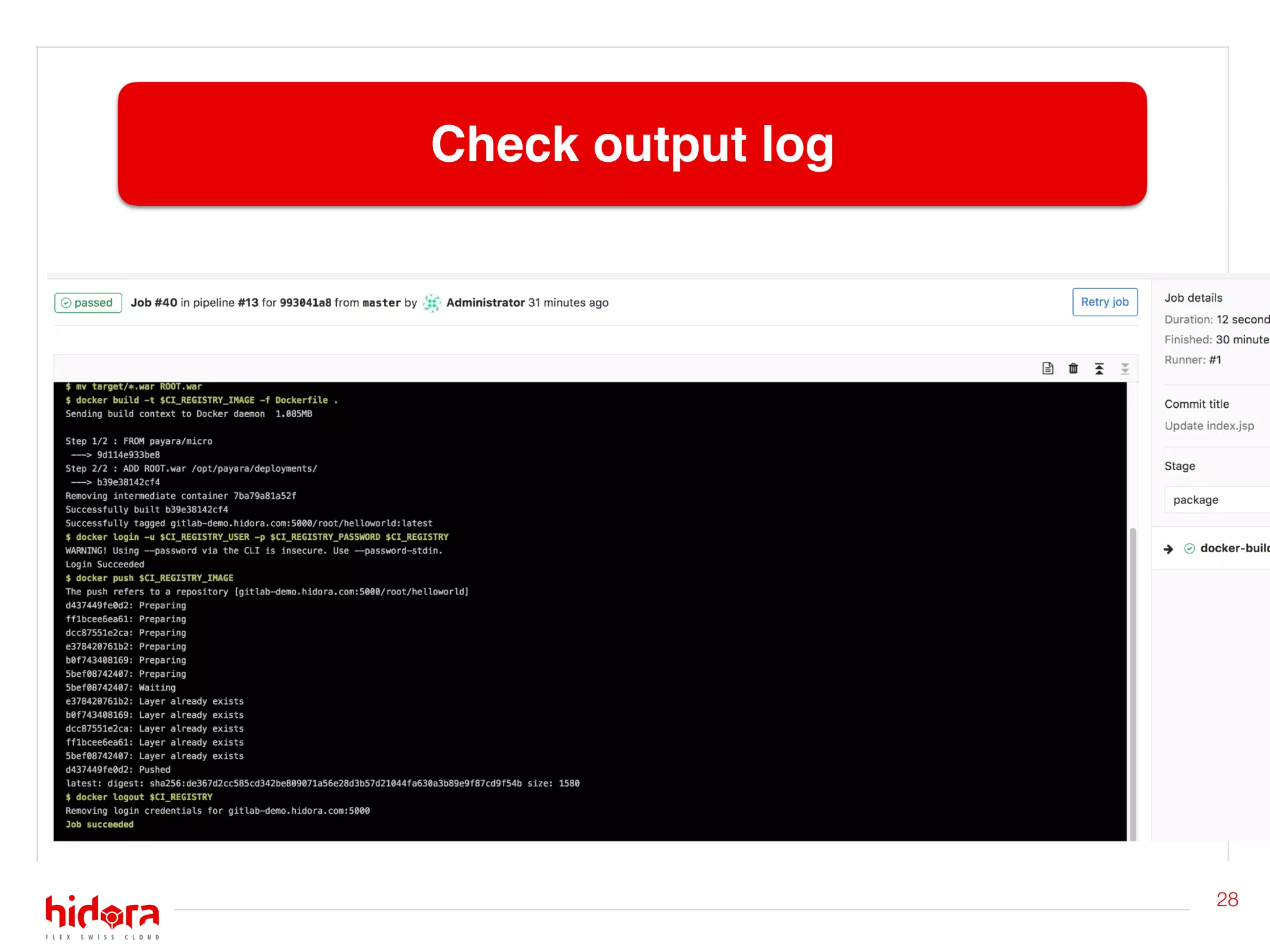Open pipeline #13 link
Screen dimensions: 1270x952
tap(248, 302)
